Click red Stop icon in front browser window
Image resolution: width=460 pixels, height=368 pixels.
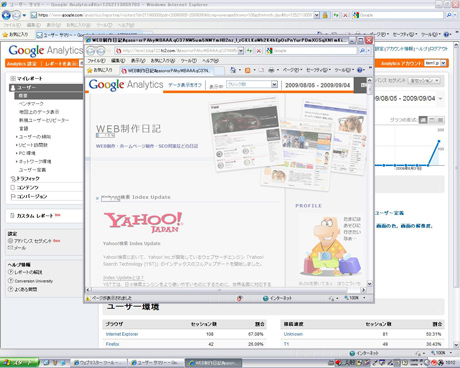259,51
